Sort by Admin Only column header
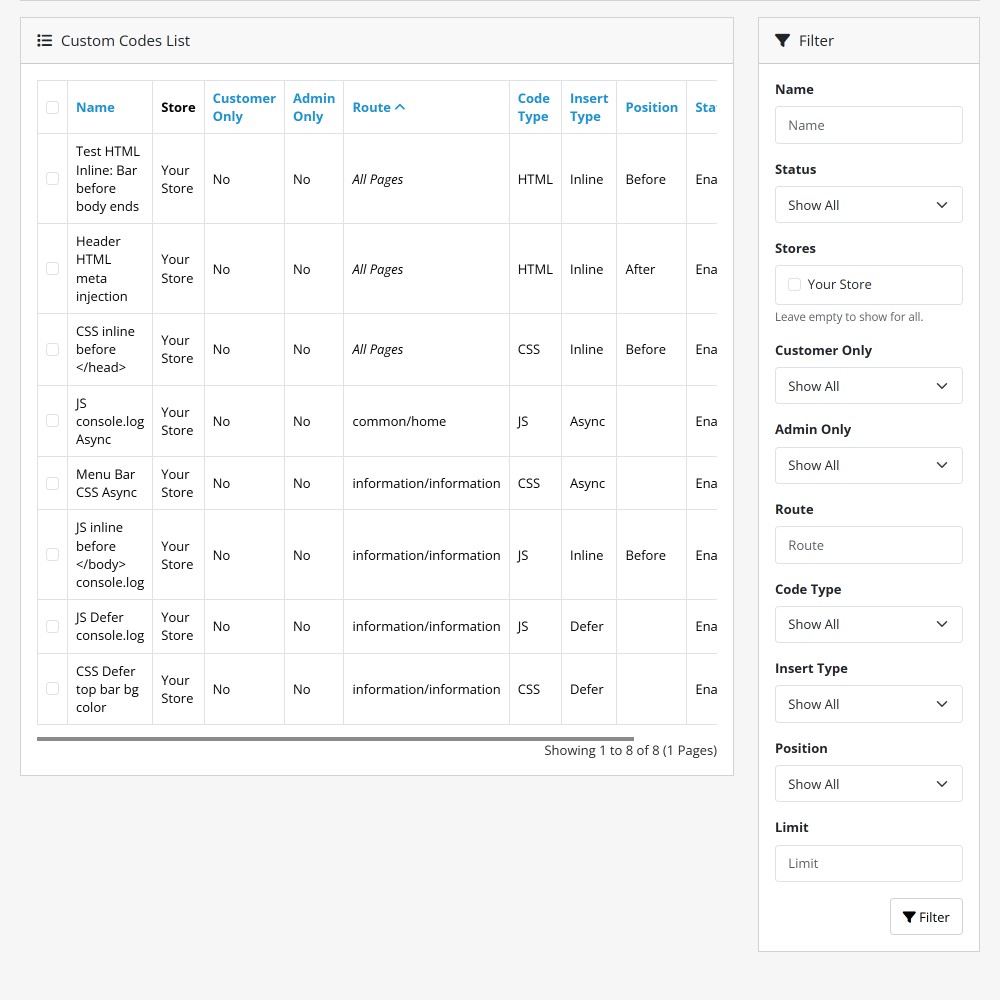This screenshot has height=1000, width=1000. click(x=313, y=107)
